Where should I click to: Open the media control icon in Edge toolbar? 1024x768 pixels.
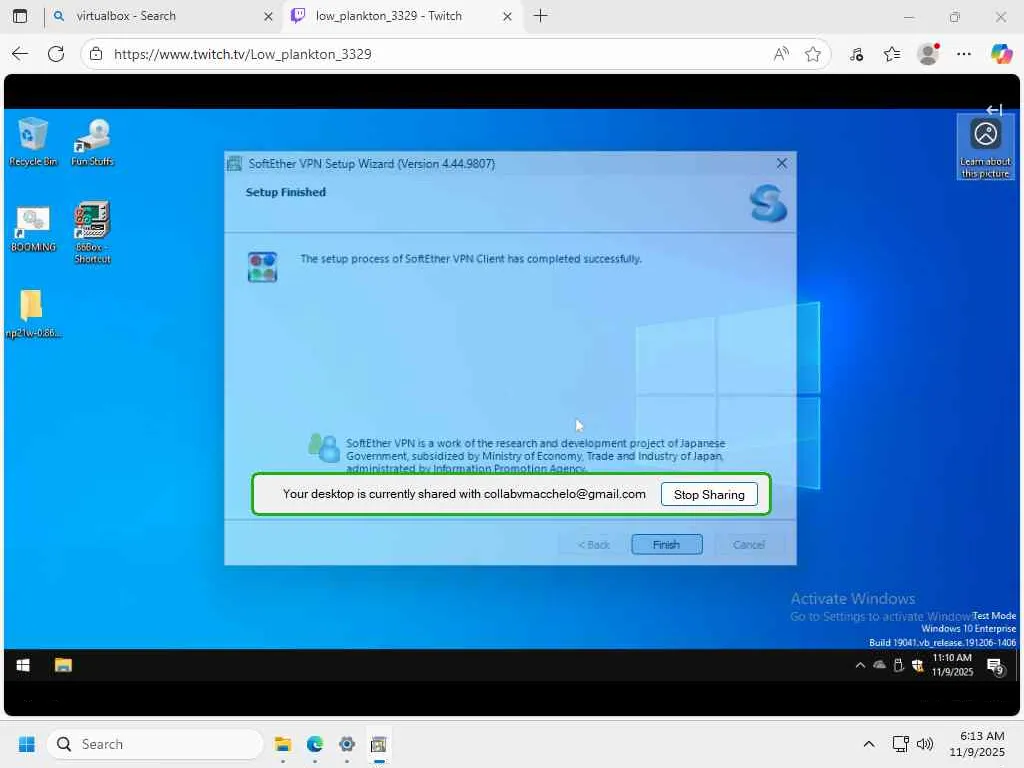(x=856, y=54)
